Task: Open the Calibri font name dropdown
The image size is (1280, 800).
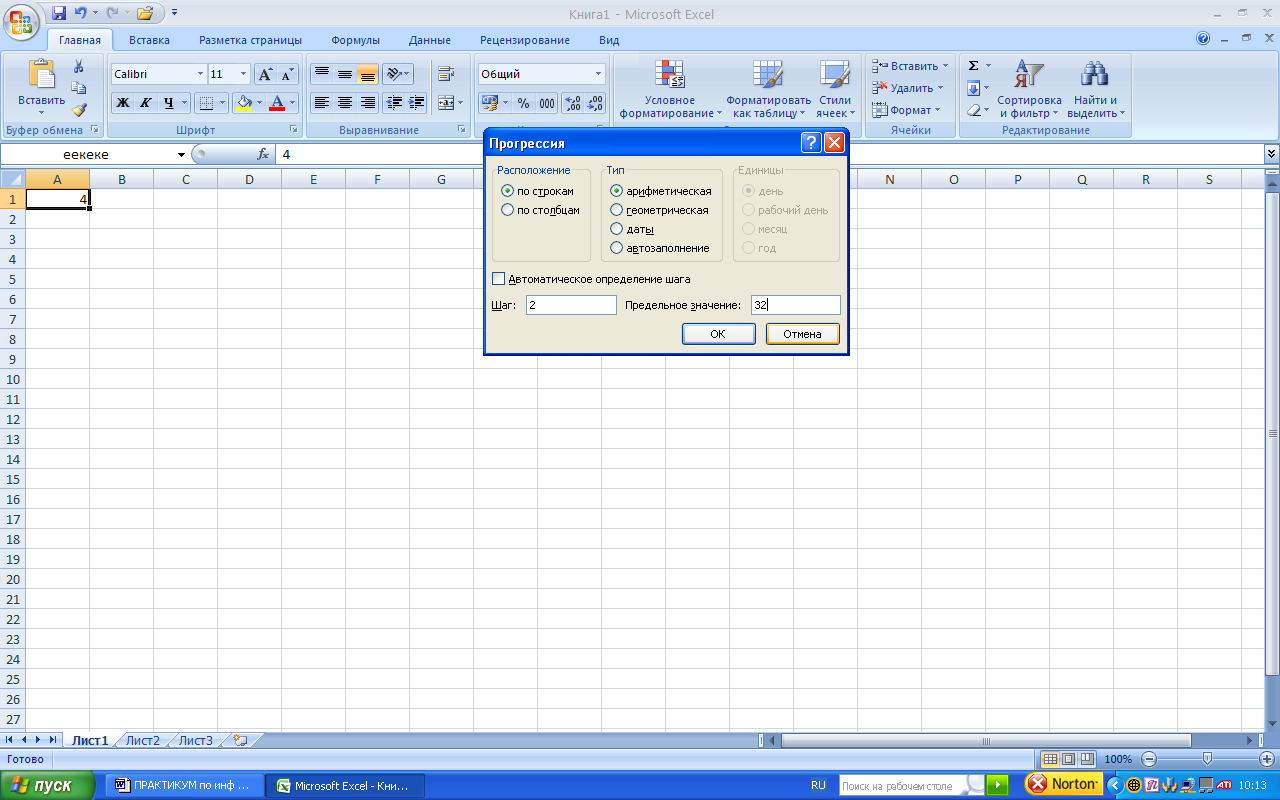Action: pyautogui.click(x=200, y=74)
